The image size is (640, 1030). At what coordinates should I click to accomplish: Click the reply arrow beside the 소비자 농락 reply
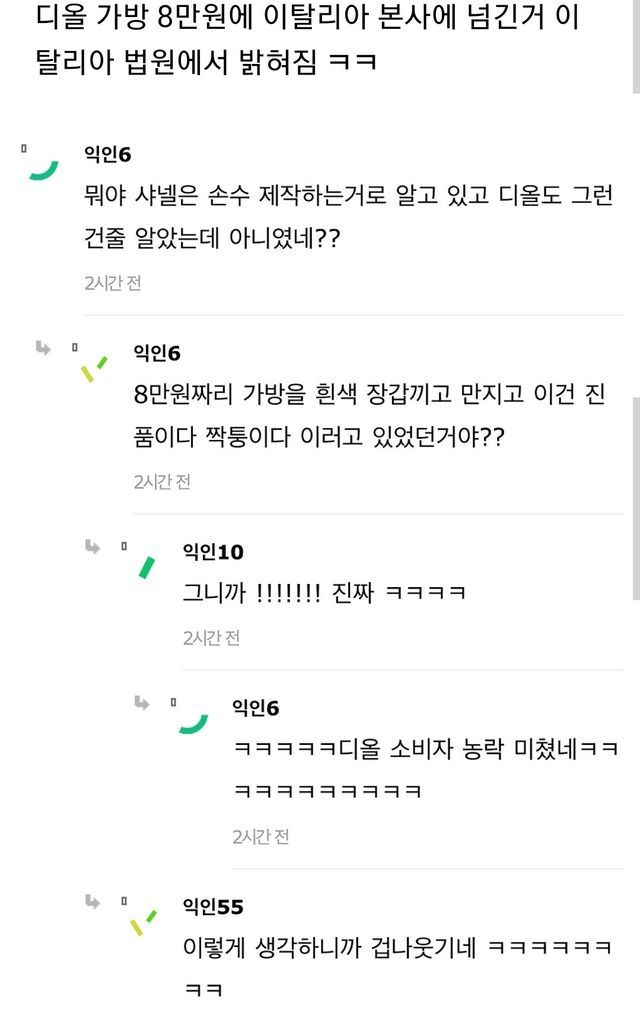(142, 703)
